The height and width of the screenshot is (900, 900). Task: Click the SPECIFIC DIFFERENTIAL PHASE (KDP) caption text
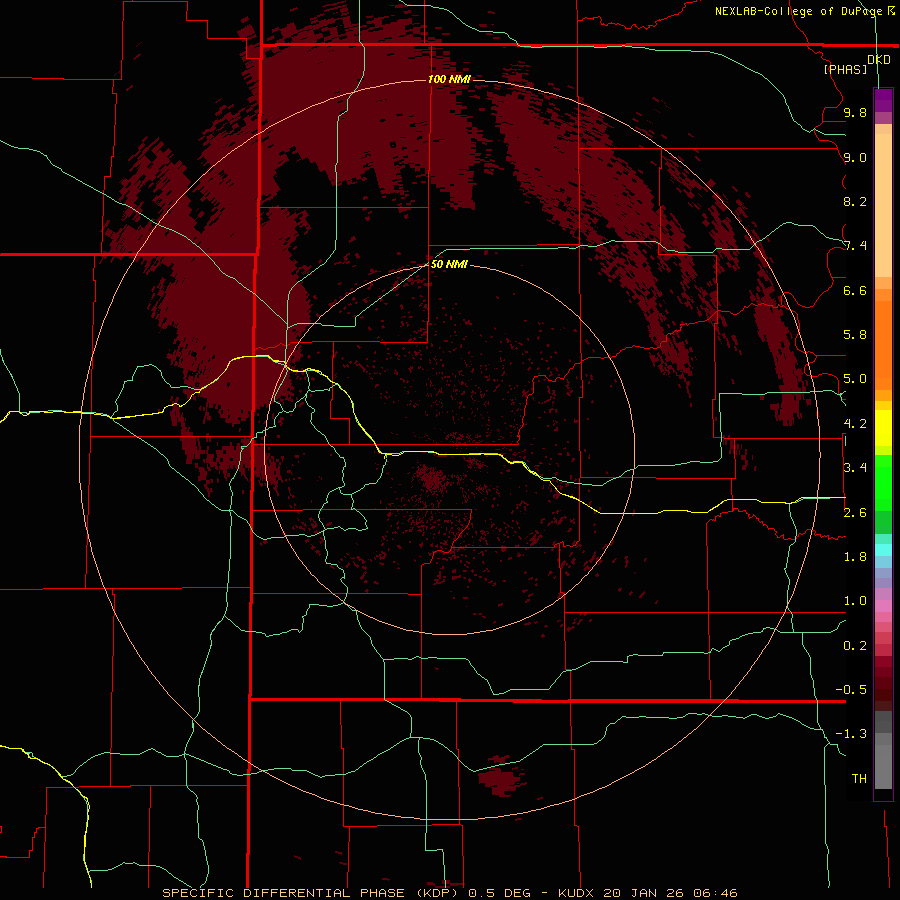tap(310, 893)
